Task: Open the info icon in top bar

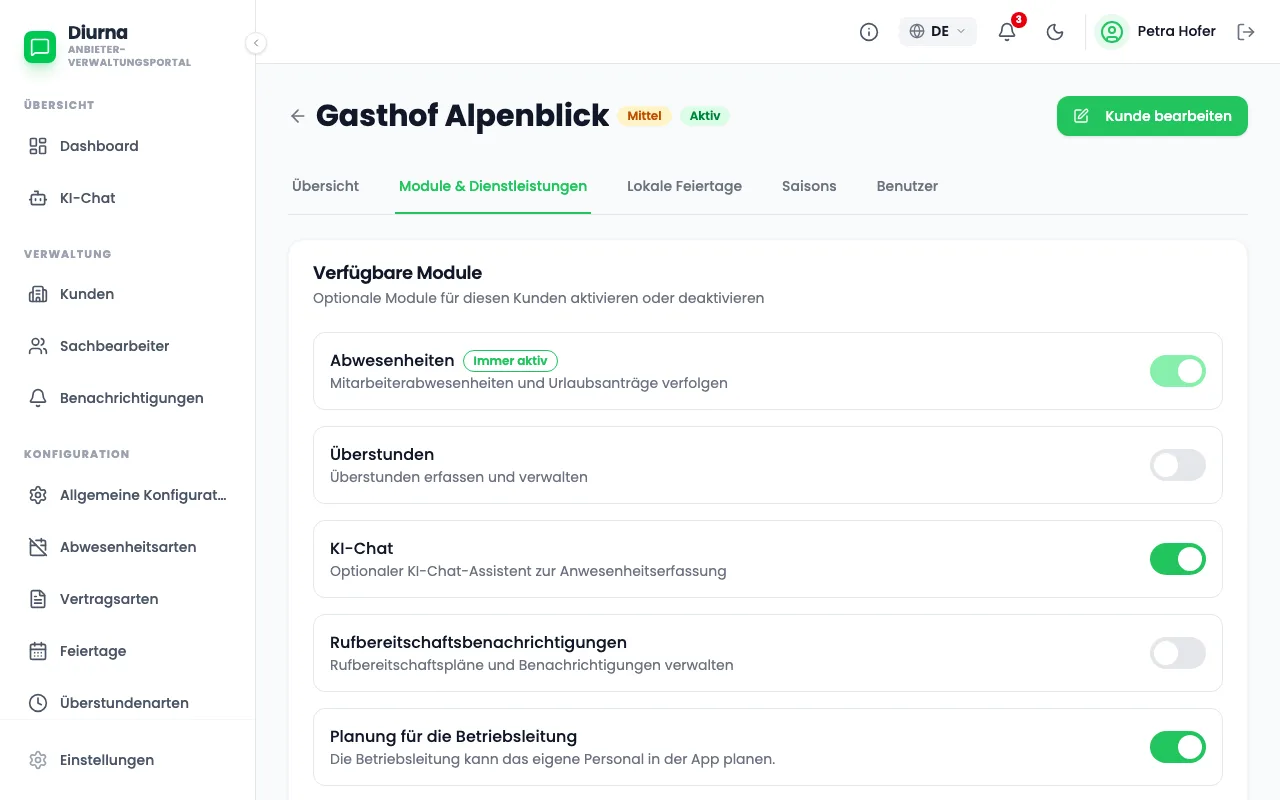Action: (x=869, y=32)
